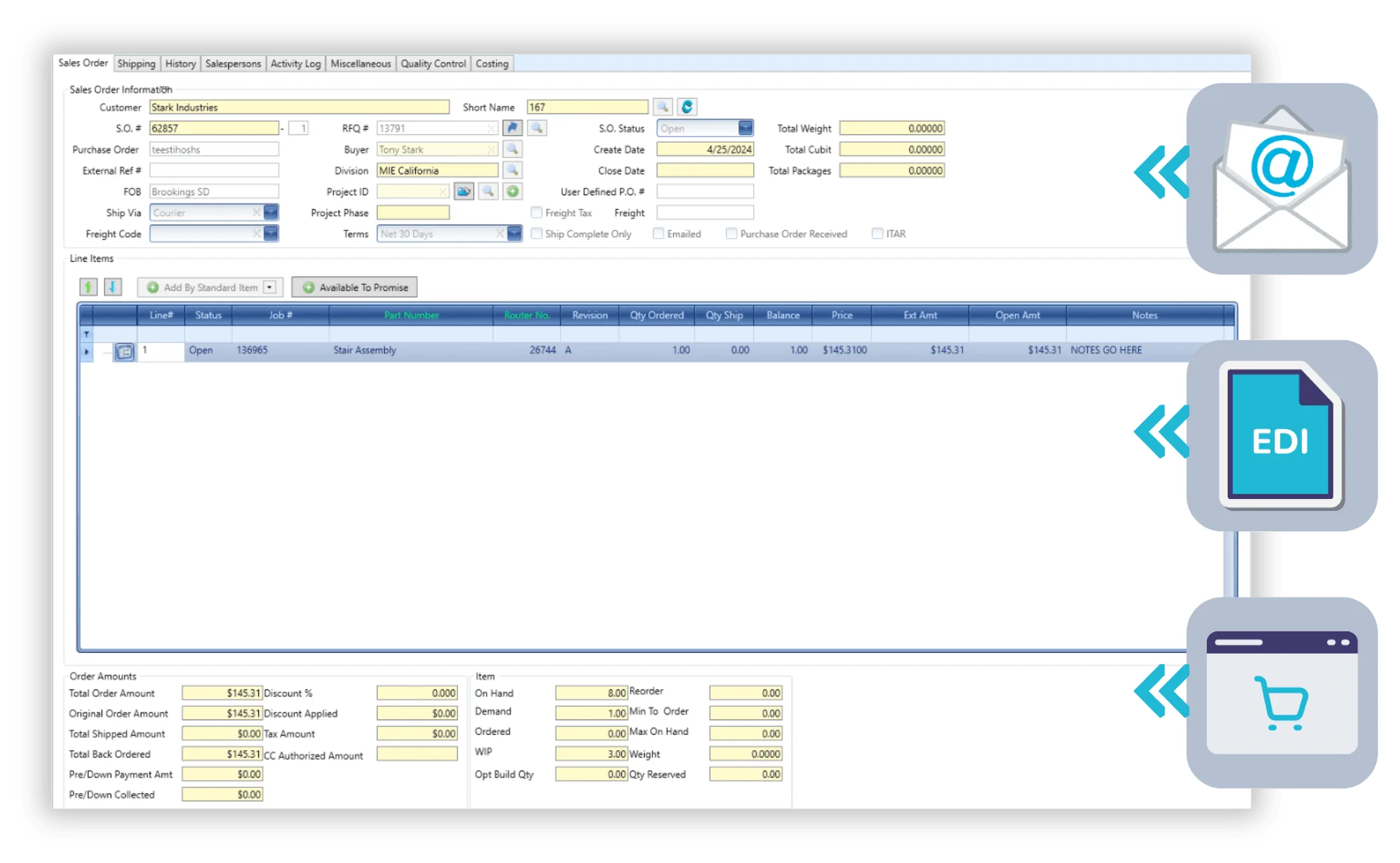
Task: Click the blue arrow icon beside RFQ #
Action: [512, 128]
